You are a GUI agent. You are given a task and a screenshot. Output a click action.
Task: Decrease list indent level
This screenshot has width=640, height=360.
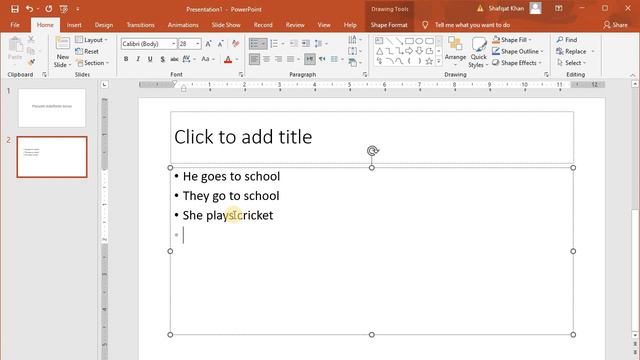294,44
